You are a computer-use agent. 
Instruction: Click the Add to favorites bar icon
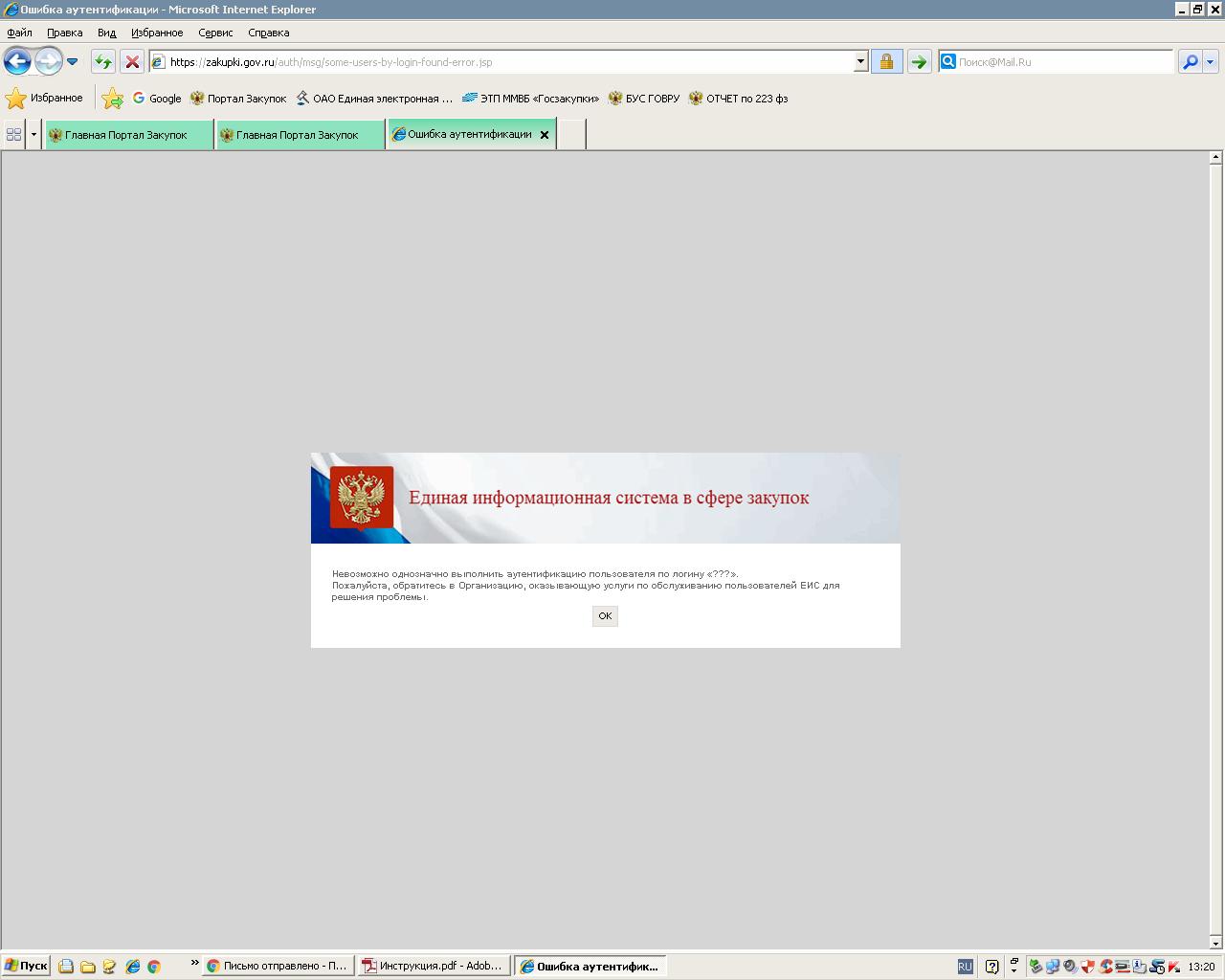[x=113, y=99]
